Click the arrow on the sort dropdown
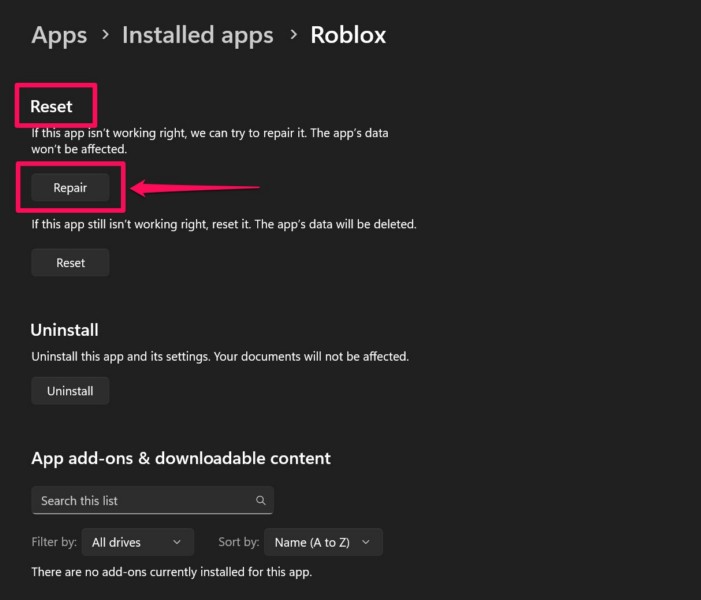 pos(366,542)
